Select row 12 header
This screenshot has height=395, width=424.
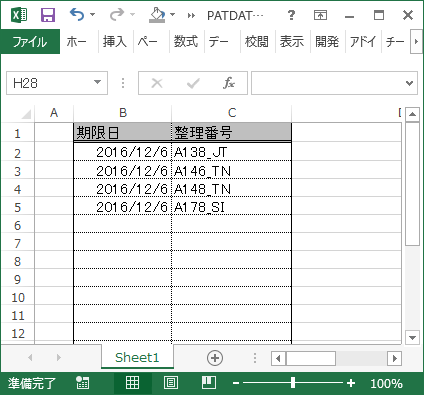tap(17, 333)
